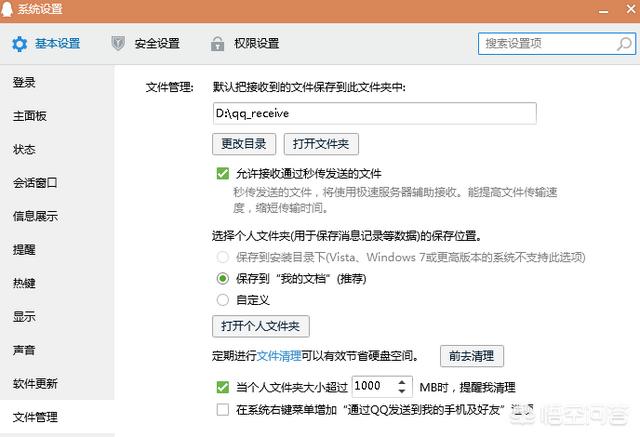Click the 打开个人文件夹 button
The image size is (640, 437).
click(261, 326)
